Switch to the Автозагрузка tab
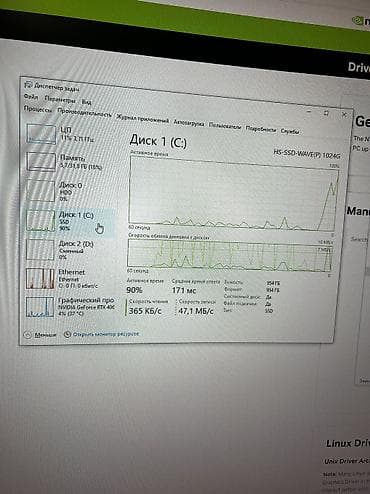This screenshot has height=494, width=370. (x=189, y=123)
